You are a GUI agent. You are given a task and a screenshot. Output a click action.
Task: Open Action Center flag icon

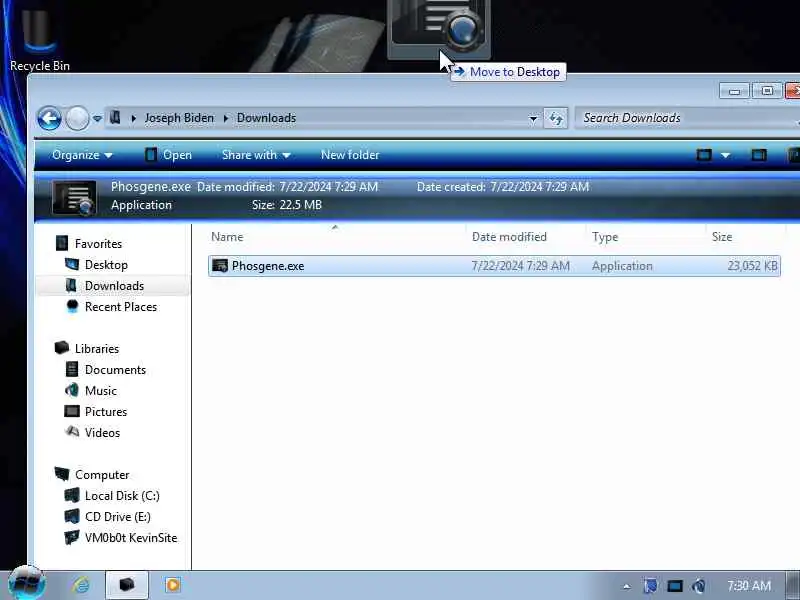point(650,586)
